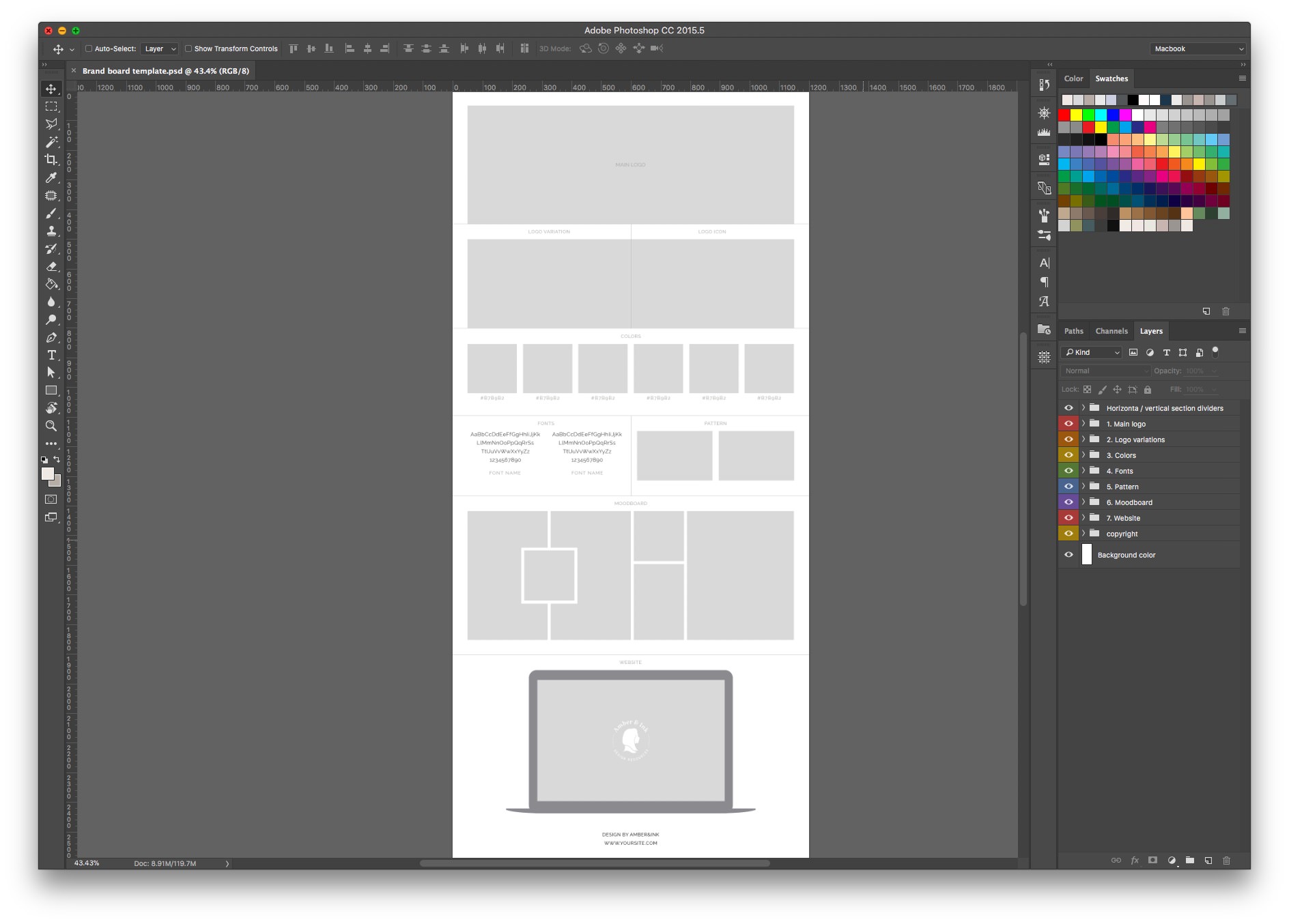This screenshot has width=1289, height=924.
Task: Select the Blur tool
Action: (51, 302)
